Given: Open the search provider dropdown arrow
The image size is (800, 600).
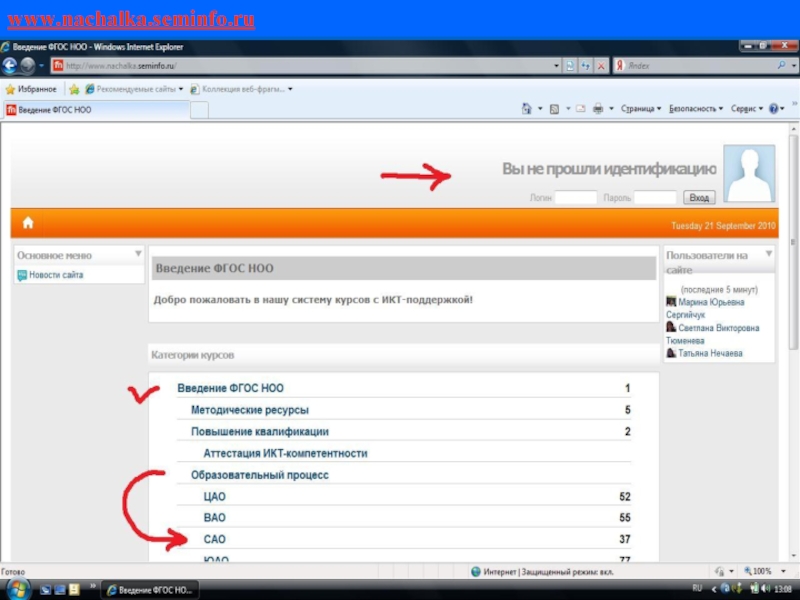Looking at the screenshot, I should click(x=793, y=66).
